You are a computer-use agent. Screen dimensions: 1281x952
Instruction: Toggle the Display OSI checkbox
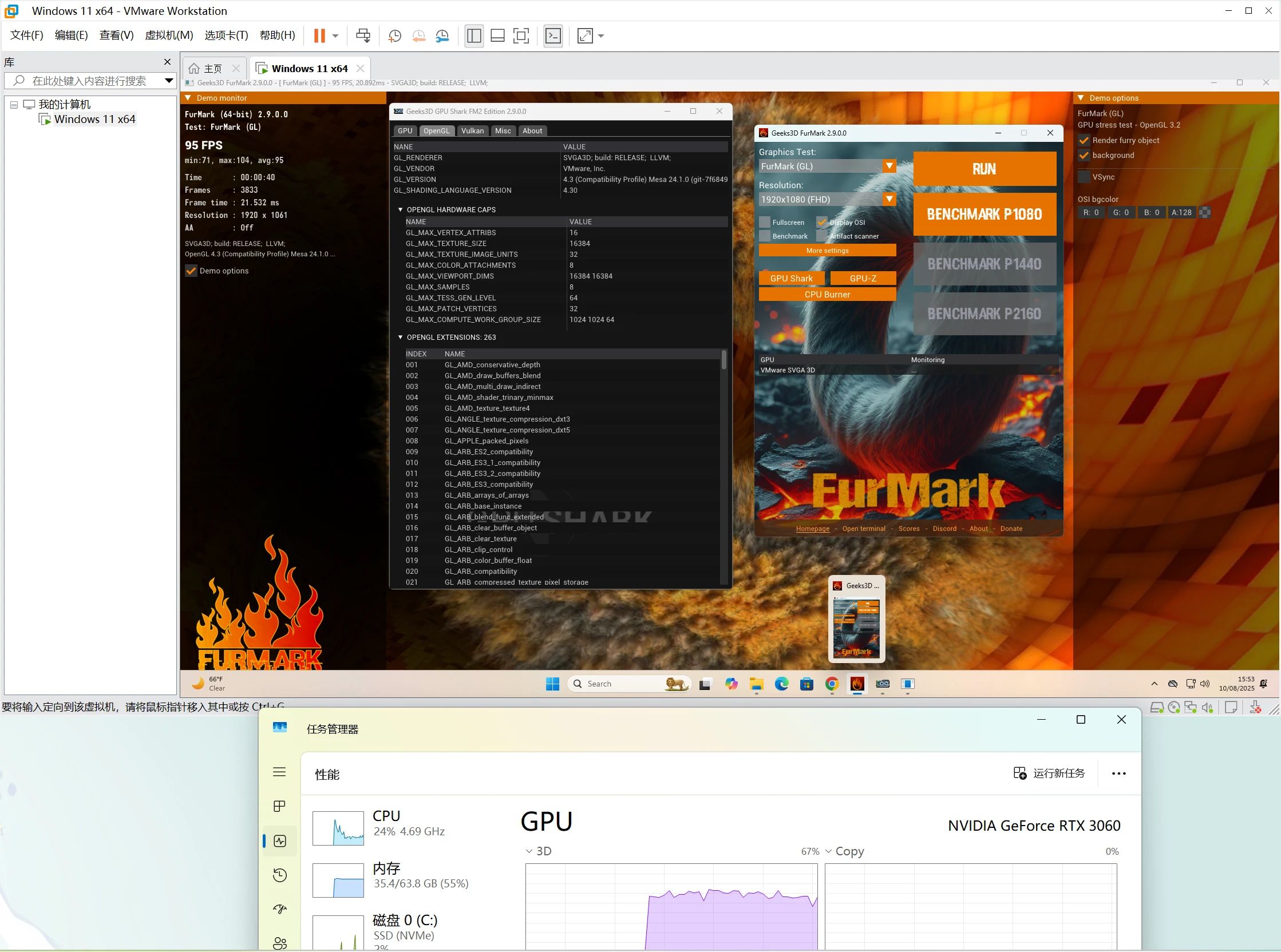822,223
